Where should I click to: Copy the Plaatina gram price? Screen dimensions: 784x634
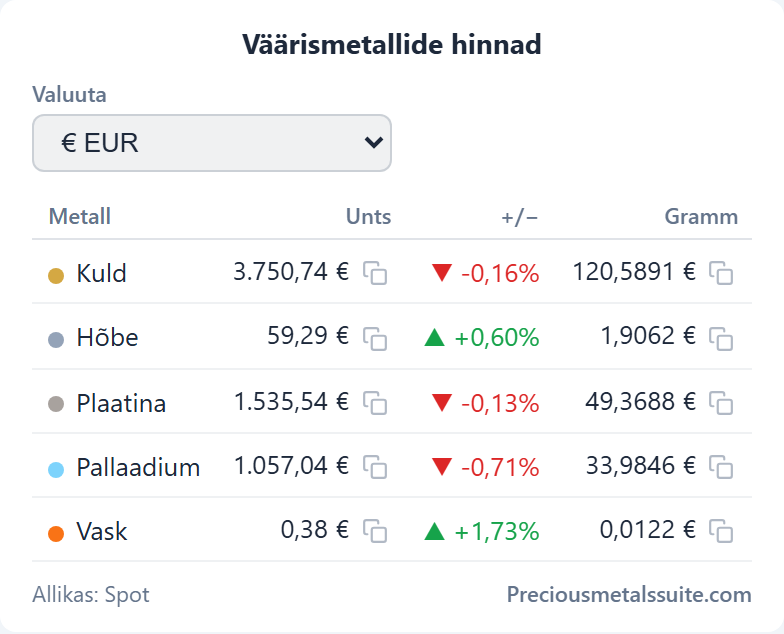(721, 403)
